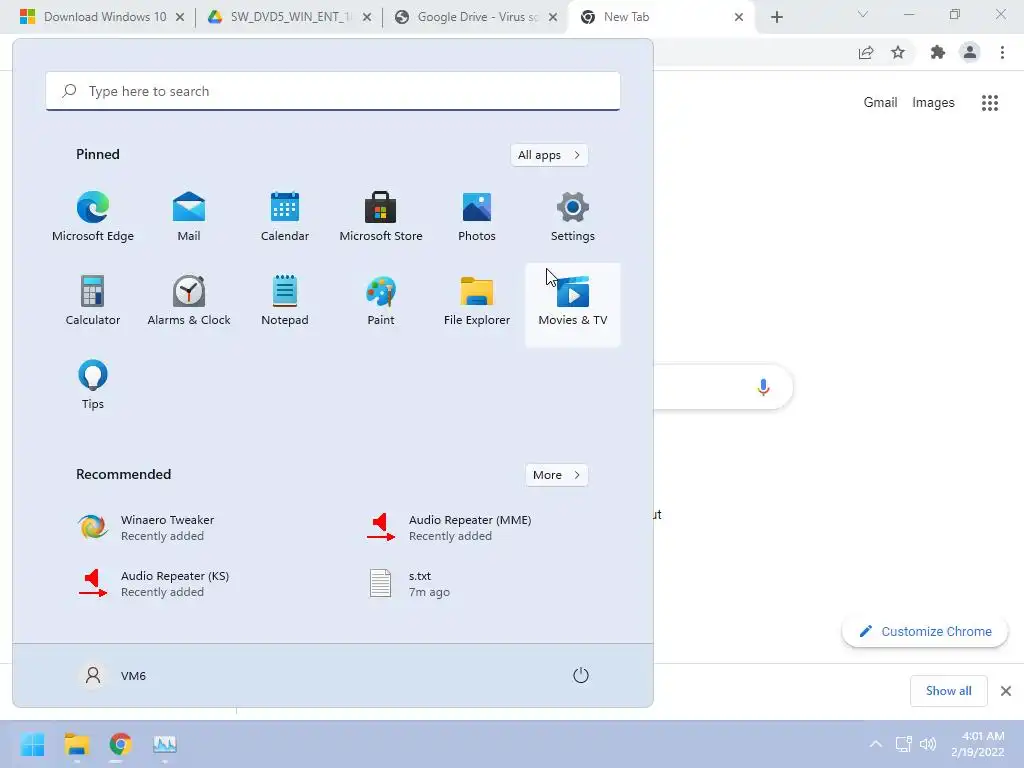
Task: Show all downloads
Action: [x=948, y=691]
